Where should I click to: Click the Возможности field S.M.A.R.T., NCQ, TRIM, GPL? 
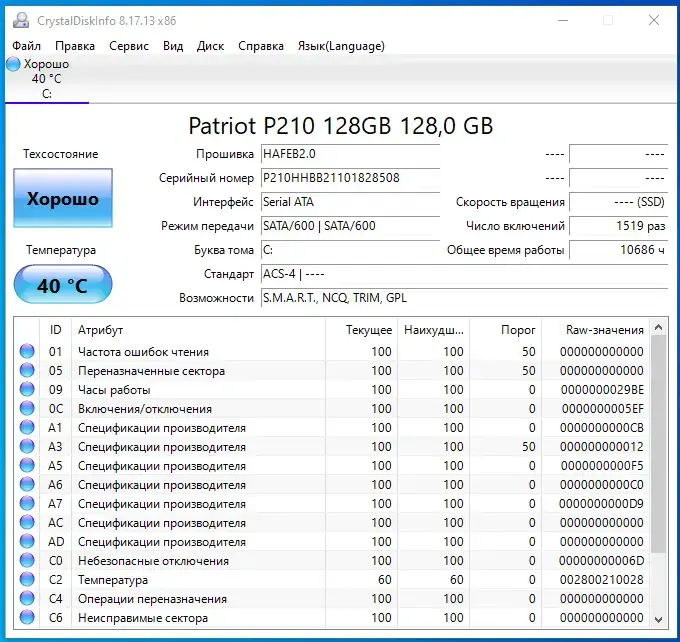coord(464,298)
